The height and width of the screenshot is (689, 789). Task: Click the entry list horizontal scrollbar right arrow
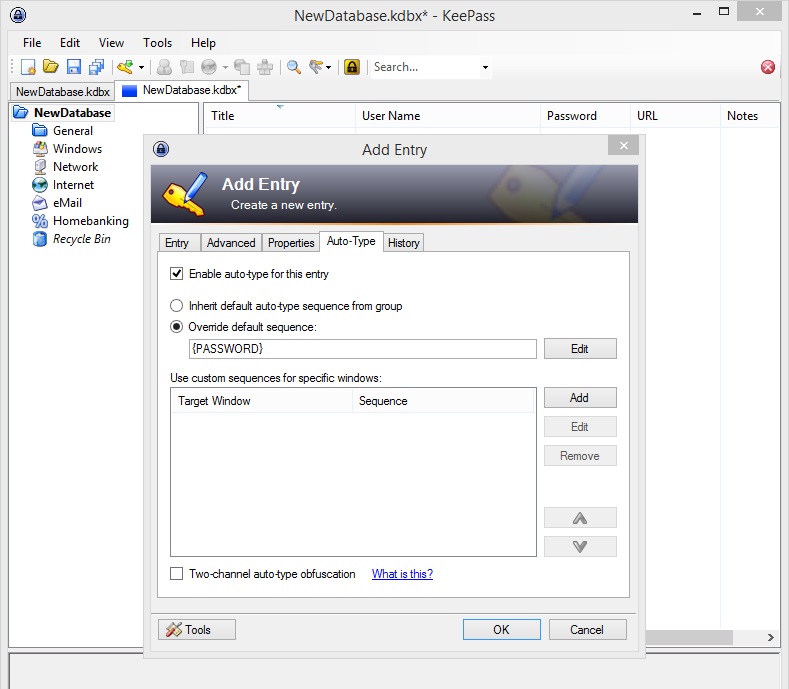coord(771,637)
